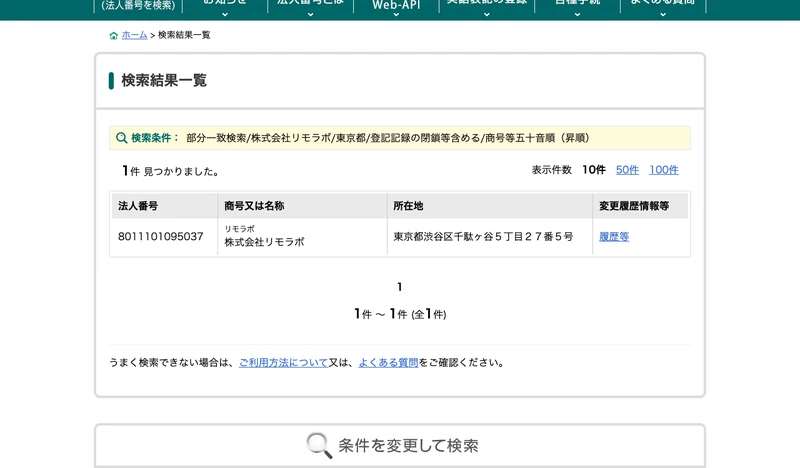Select corporate number 8011101095037
This screenshot has width=800, height=468.
161,236
